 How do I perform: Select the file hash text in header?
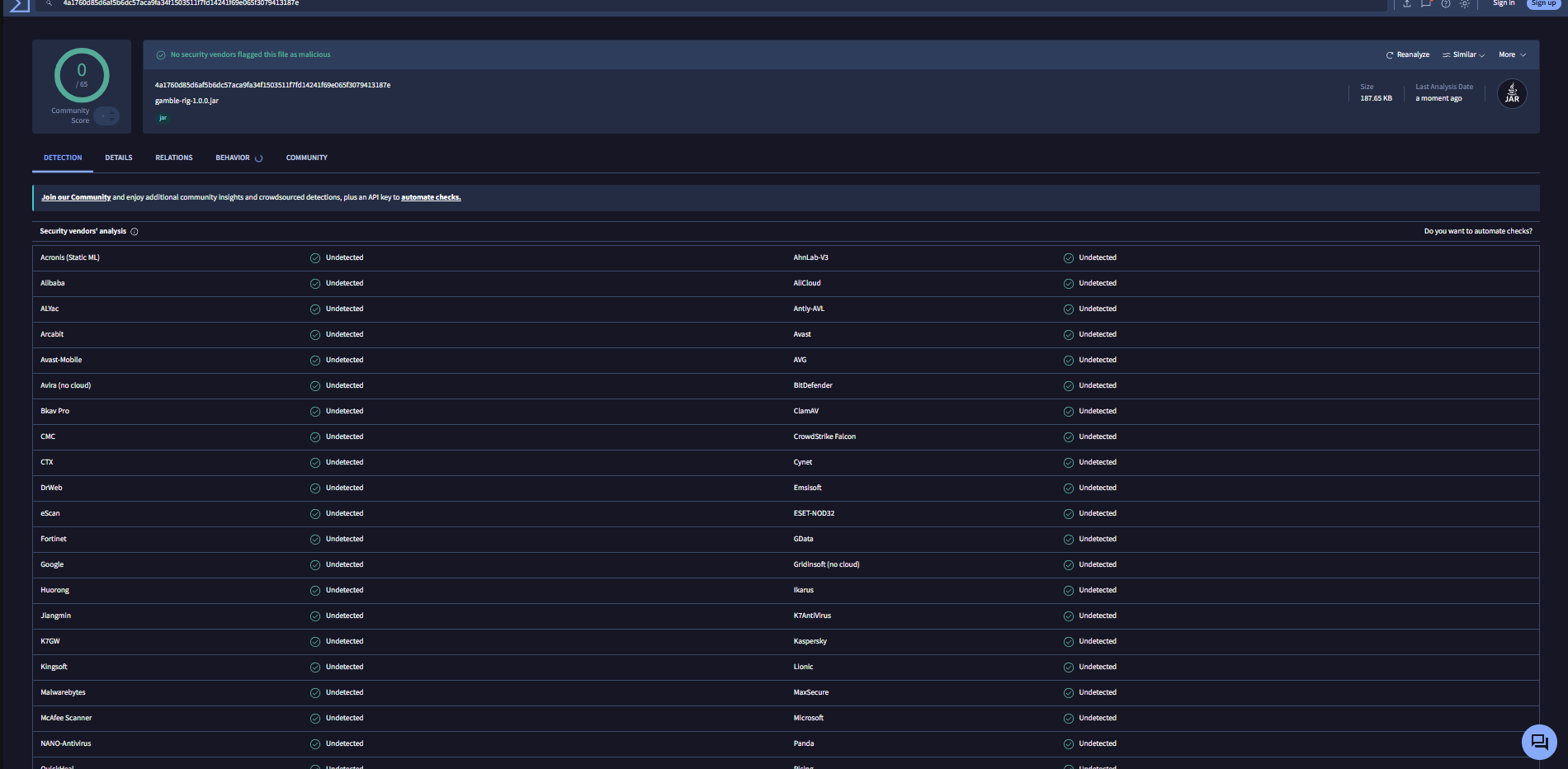pos(272,85)
